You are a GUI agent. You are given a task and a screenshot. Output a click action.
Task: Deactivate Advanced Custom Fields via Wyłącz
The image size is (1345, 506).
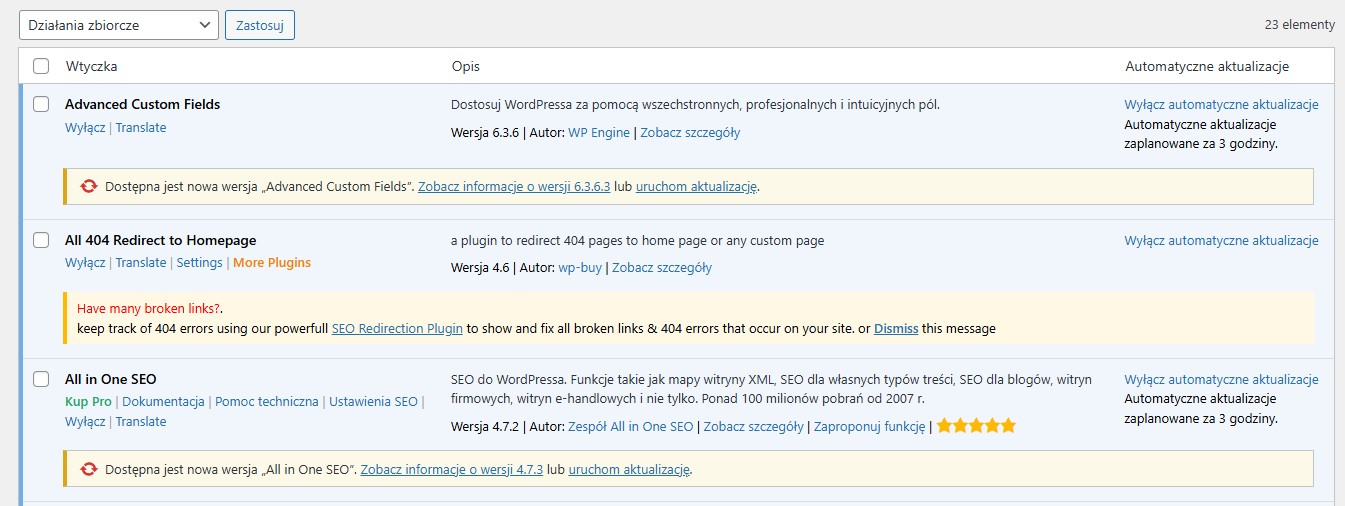click(x=85, y=127)
